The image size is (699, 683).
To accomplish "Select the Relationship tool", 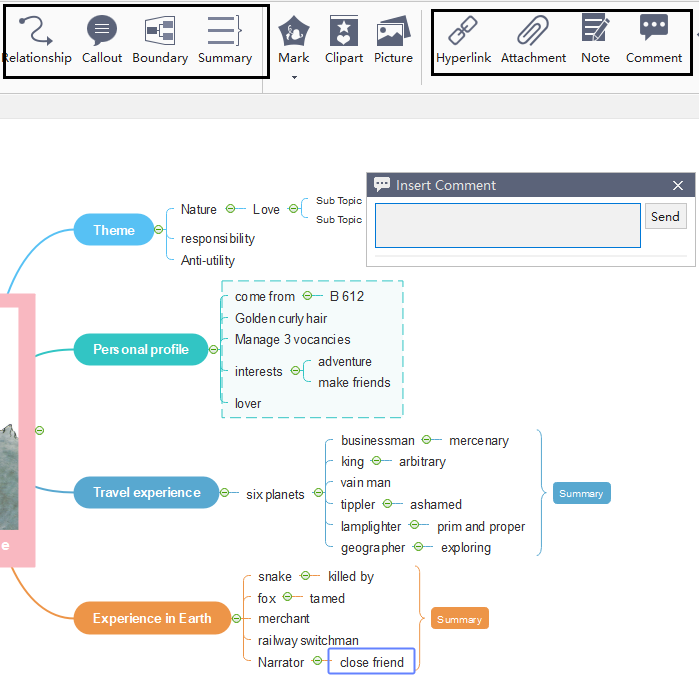I will click(37, 40).
